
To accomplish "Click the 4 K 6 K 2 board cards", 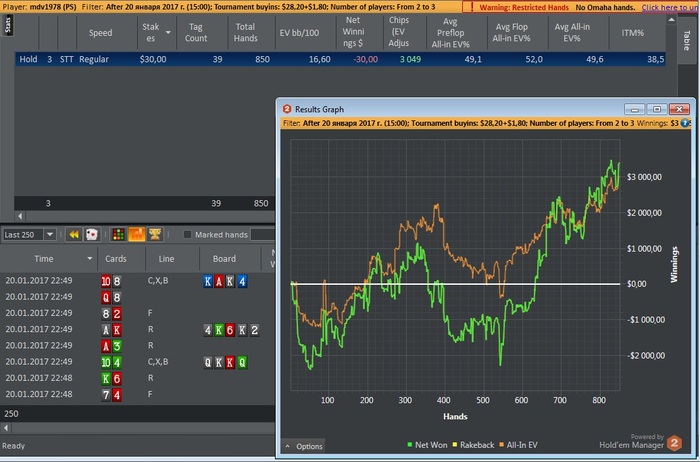I will [x=231, y=330].
